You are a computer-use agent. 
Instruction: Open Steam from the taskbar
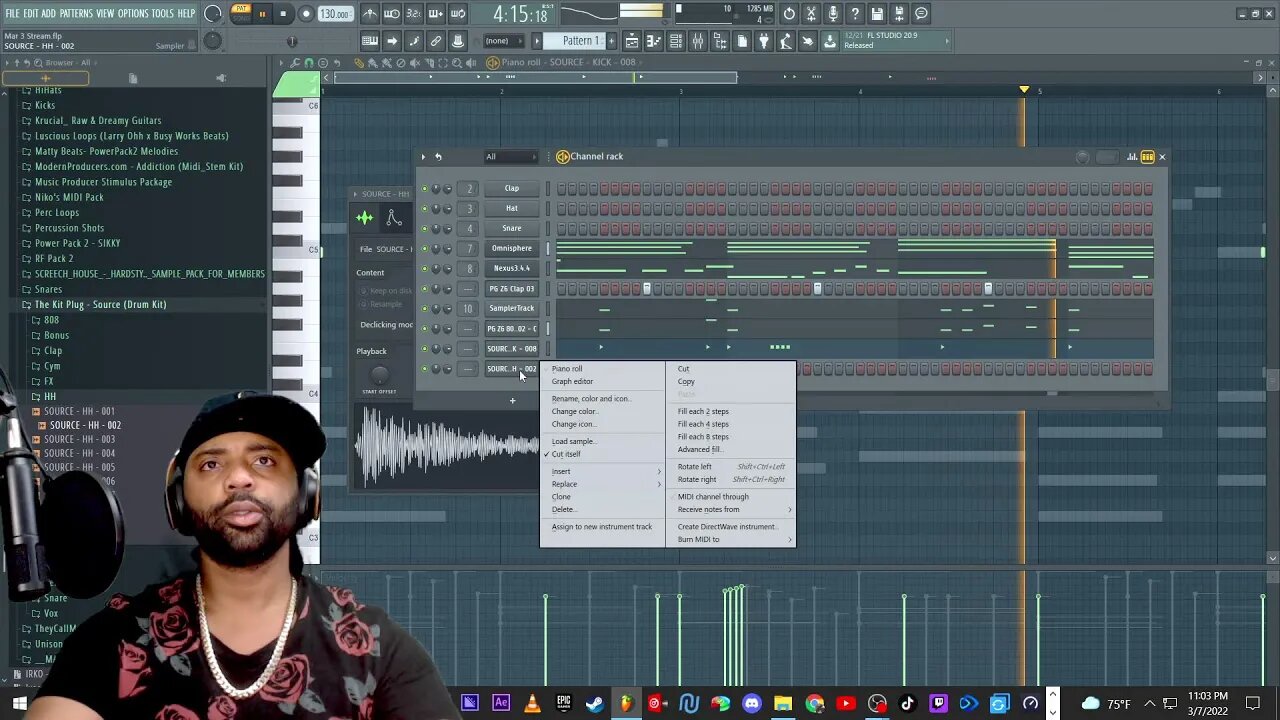(x=595, y=703)
